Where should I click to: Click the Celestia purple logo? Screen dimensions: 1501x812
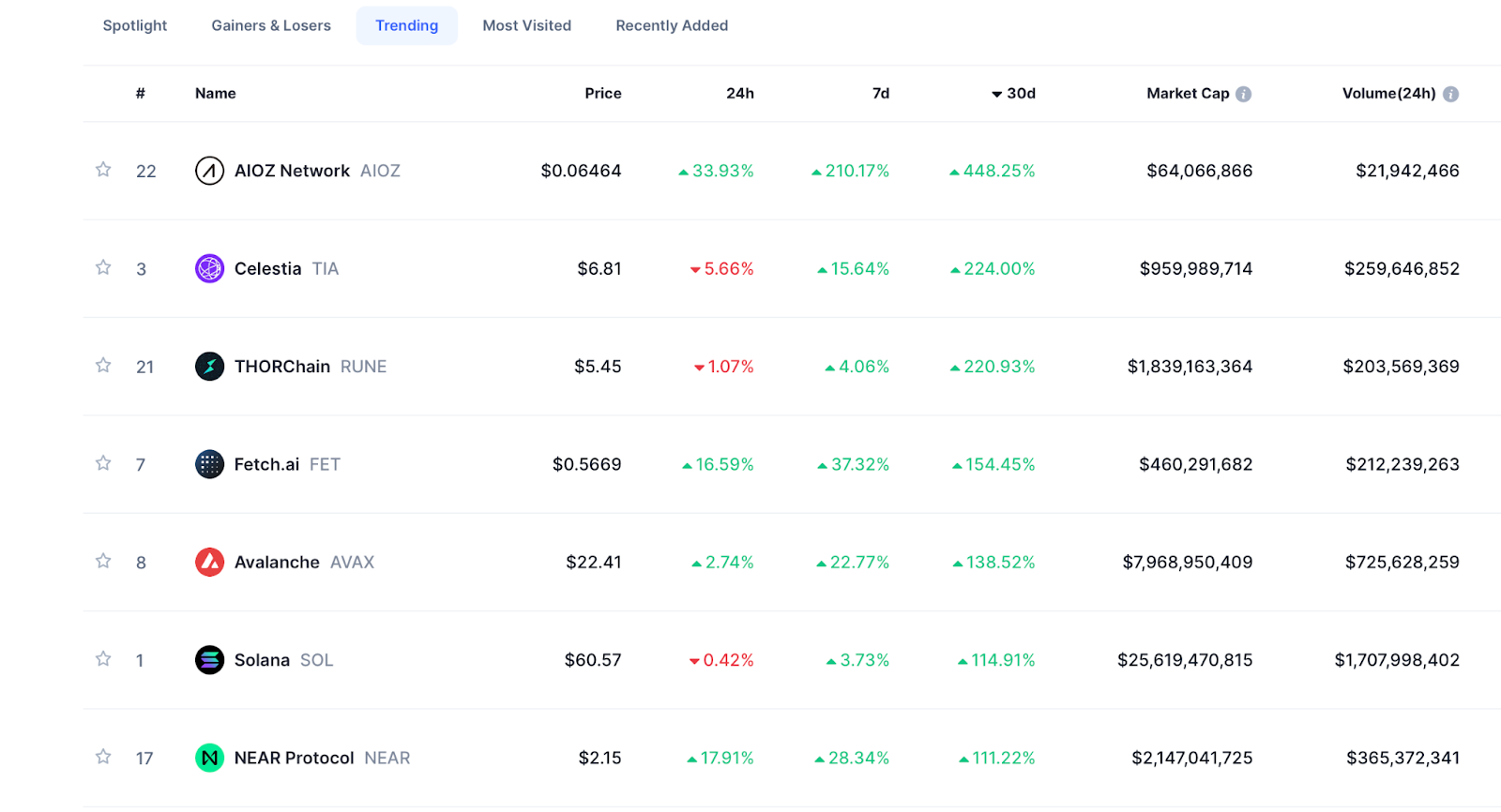209,268
